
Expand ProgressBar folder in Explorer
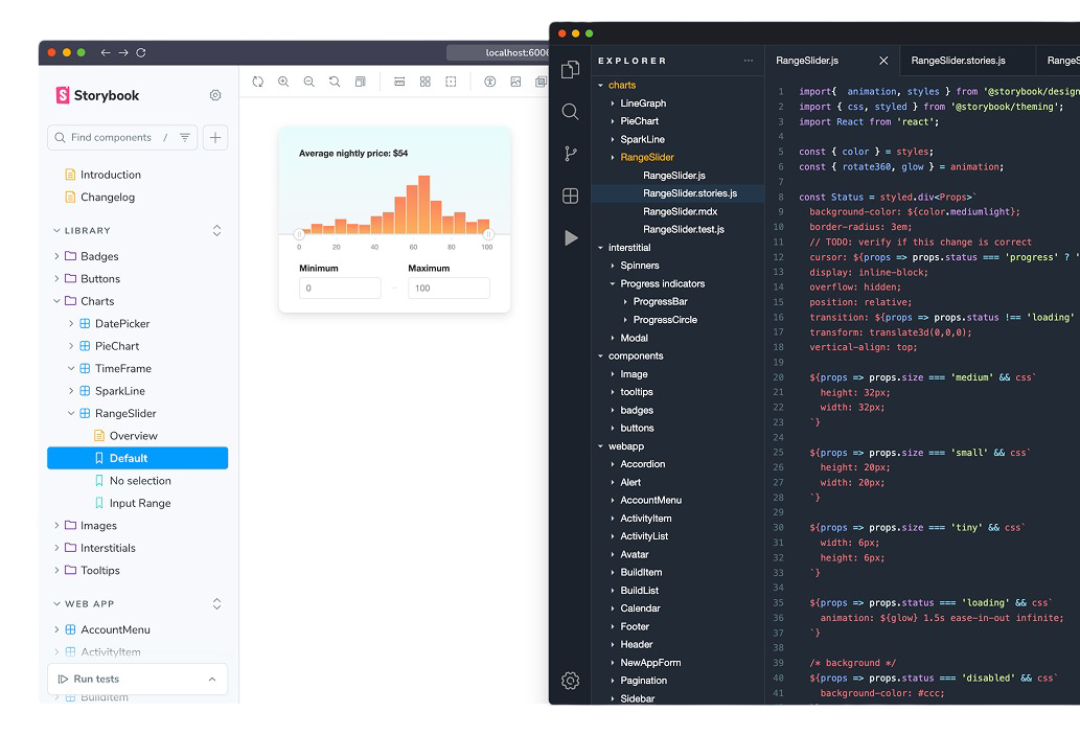654,302
